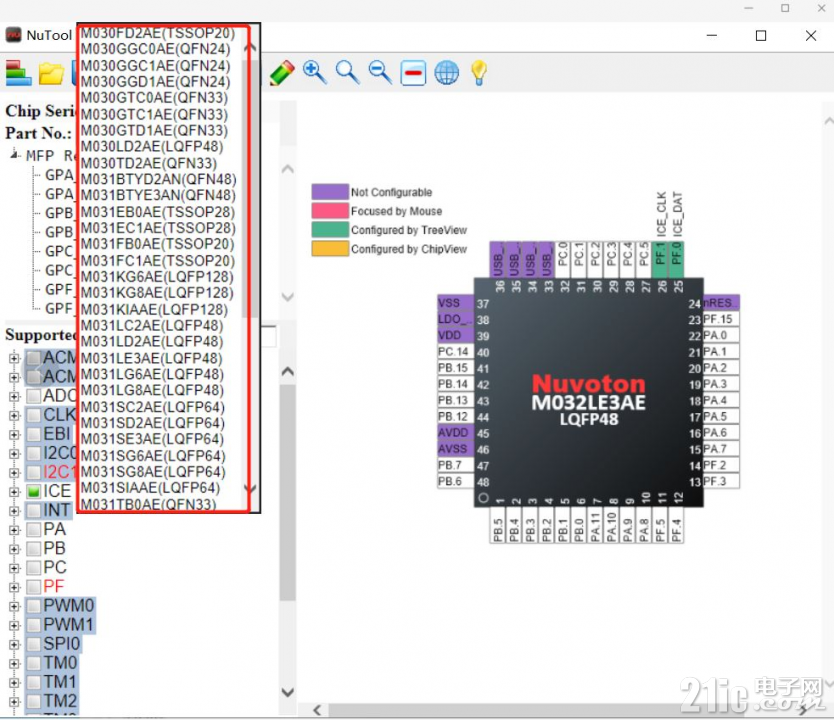This screenshot has height=720, width=834.
Task: Enable the SPI0 module checkbox
Action: pos(34,644)
